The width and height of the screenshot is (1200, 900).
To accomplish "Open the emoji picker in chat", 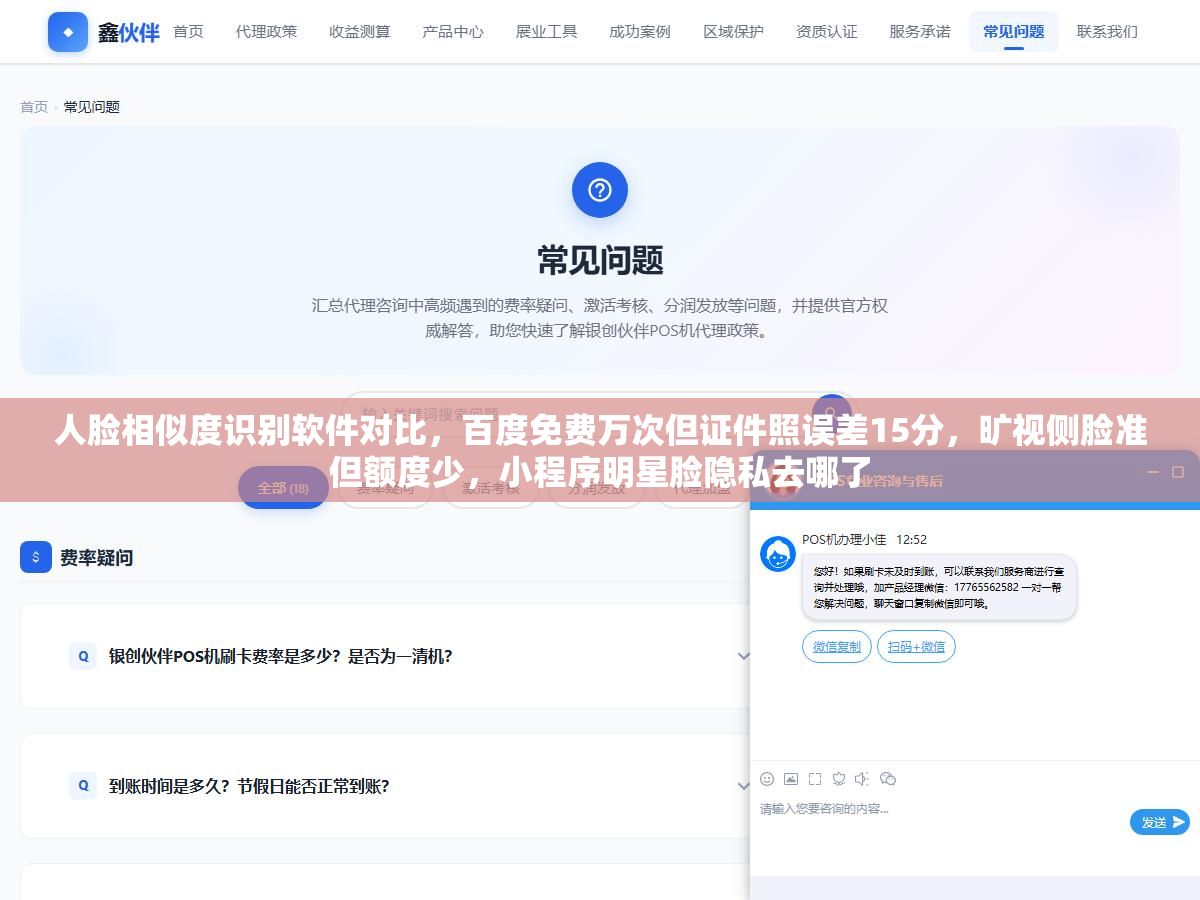I will pyautogui.click(x=767, y=778).
